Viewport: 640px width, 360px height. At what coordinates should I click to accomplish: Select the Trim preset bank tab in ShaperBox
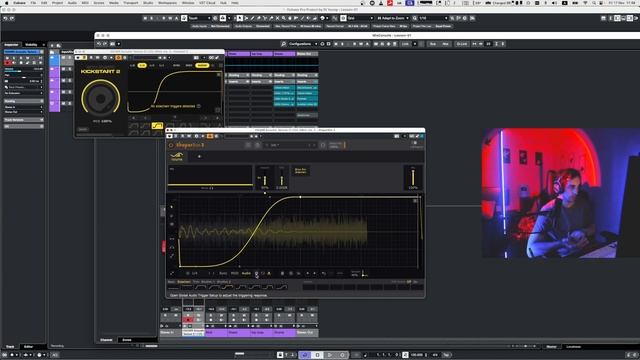[x=196, y=282]
